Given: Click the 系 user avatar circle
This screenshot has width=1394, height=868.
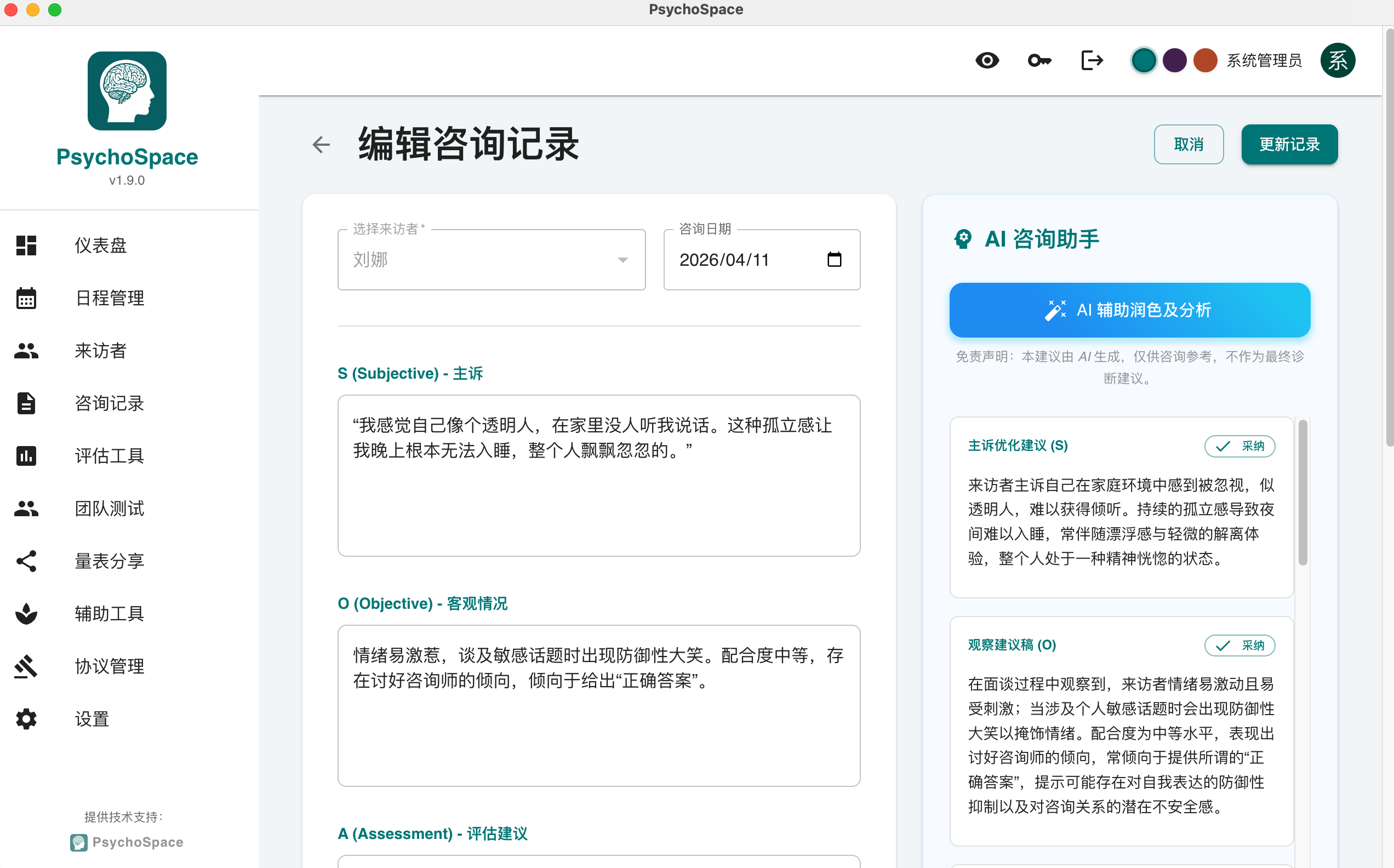Looking at the screenshot, I should [x=1337, y=60].
